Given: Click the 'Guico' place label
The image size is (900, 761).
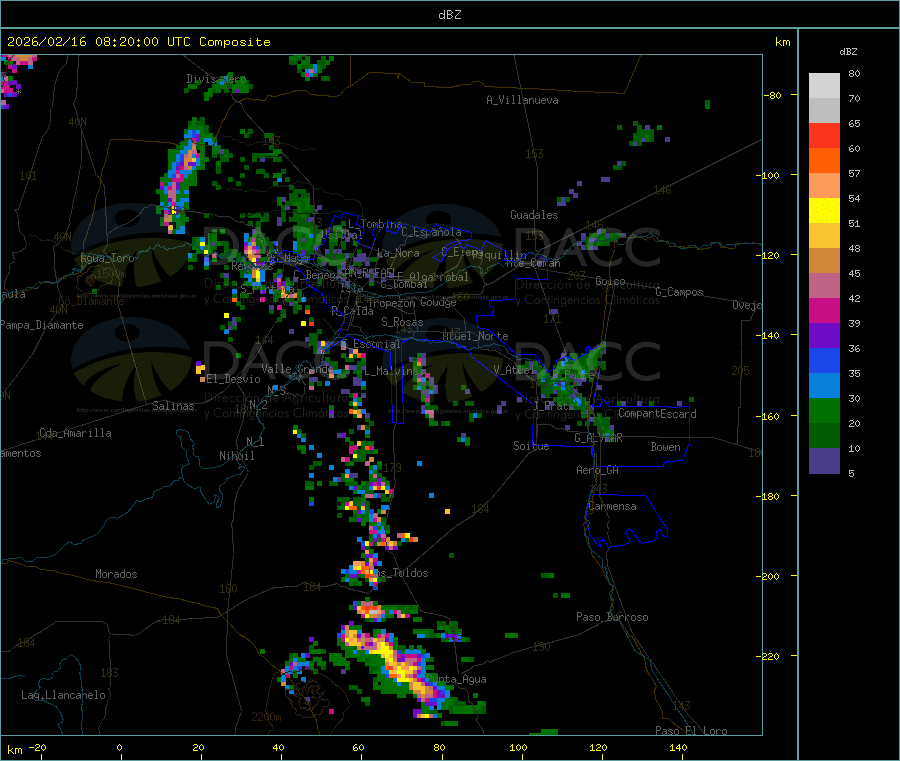Looking at the screenshot, I should click(610, 281).
